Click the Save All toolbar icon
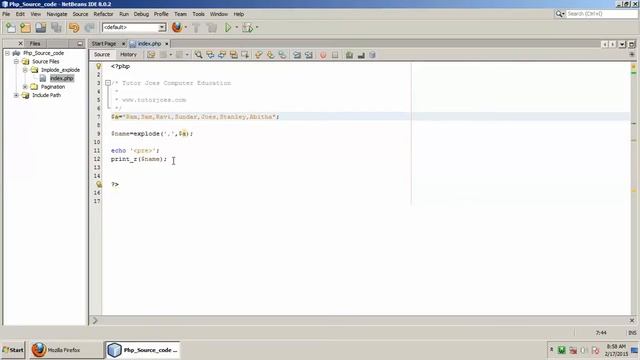The width and height of the screenshot is (640, 360). point(56,27)
